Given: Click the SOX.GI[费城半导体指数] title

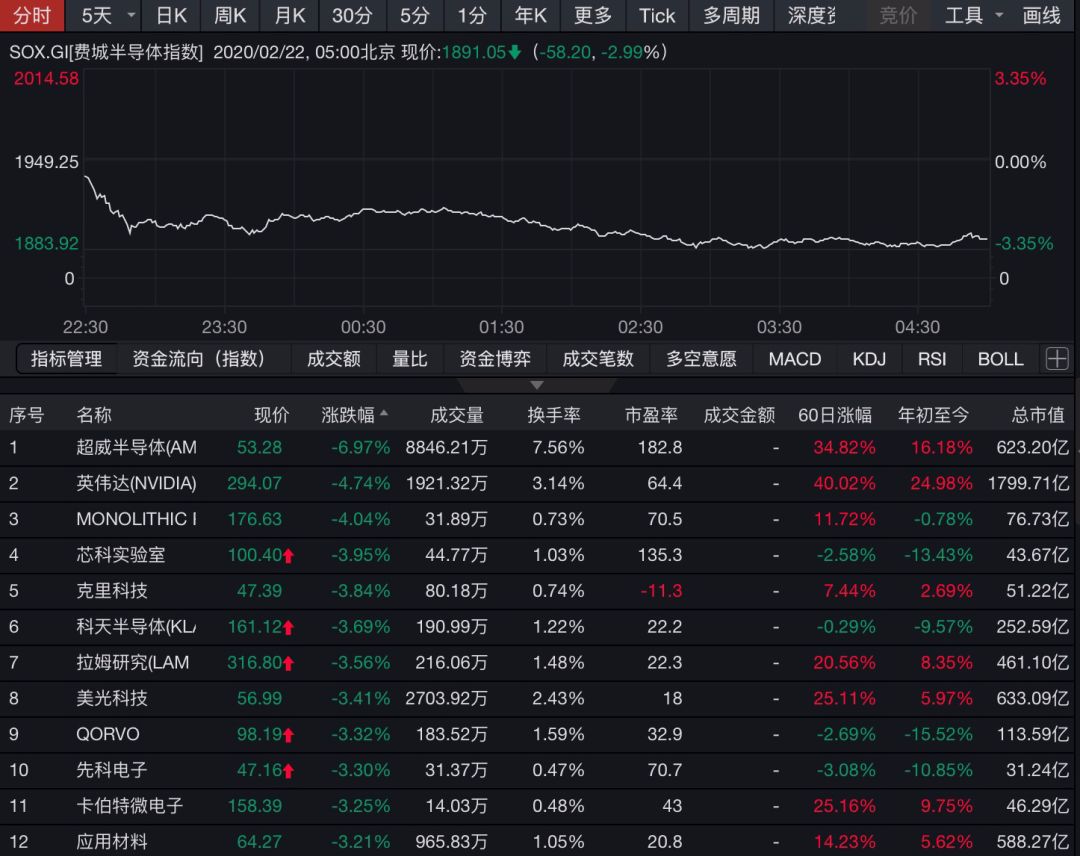Looking at the screenshot, I should [x=106, y=52].
